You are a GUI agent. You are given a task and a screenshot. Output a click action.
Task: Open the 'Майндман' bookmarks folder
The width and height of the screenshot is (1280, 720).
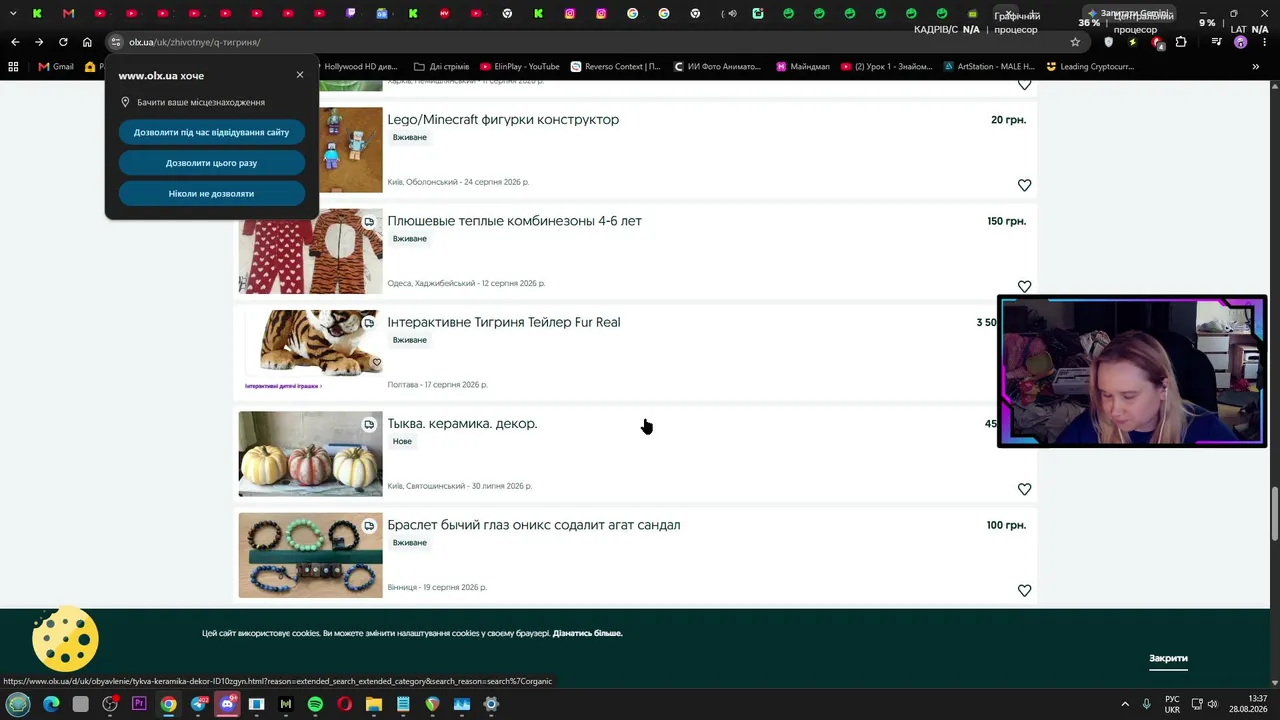click(801, 67)
